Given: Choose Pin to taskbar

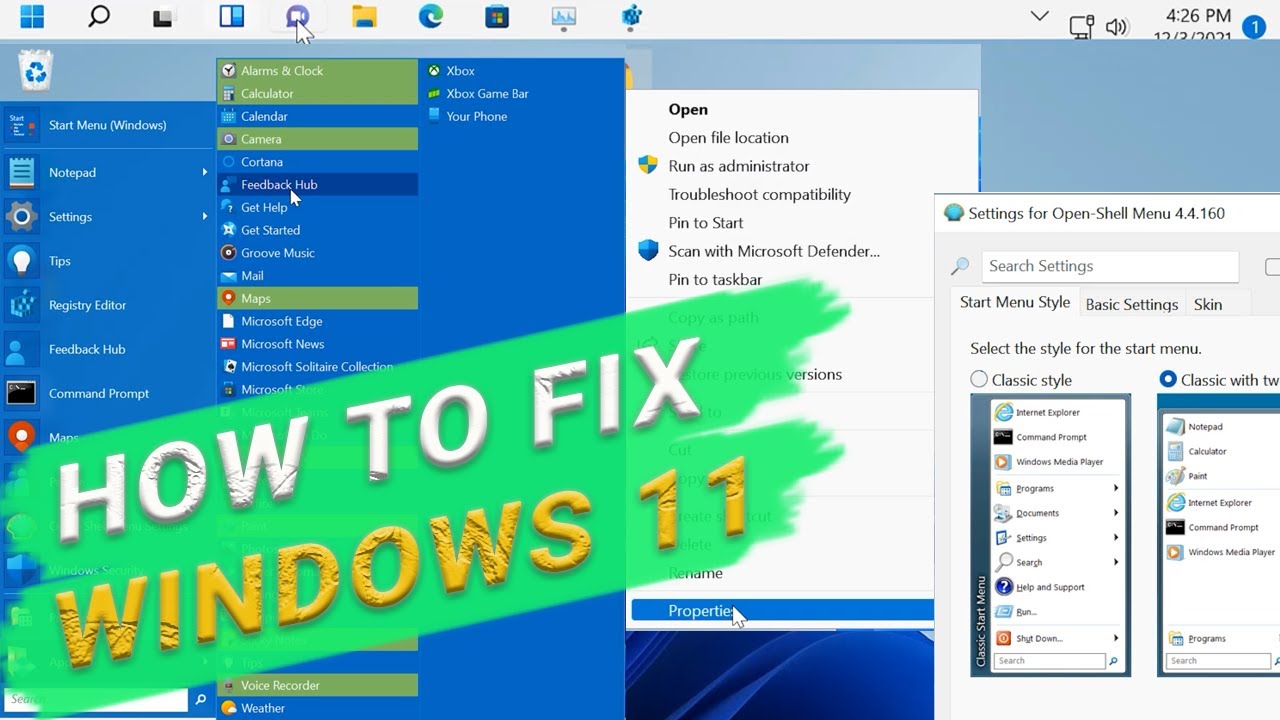Looking at the screenshot, I should 715,280.
